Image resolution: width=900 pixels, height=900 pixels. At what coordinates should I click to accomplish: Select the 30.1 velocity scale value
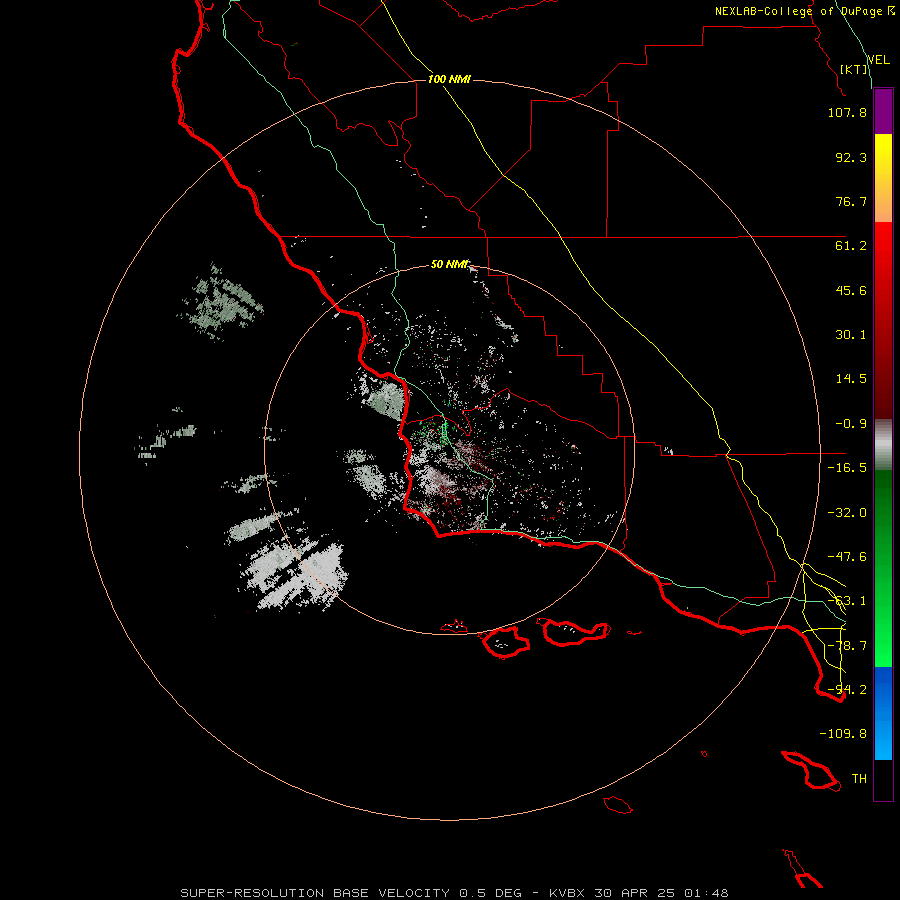tap(851, 335)
